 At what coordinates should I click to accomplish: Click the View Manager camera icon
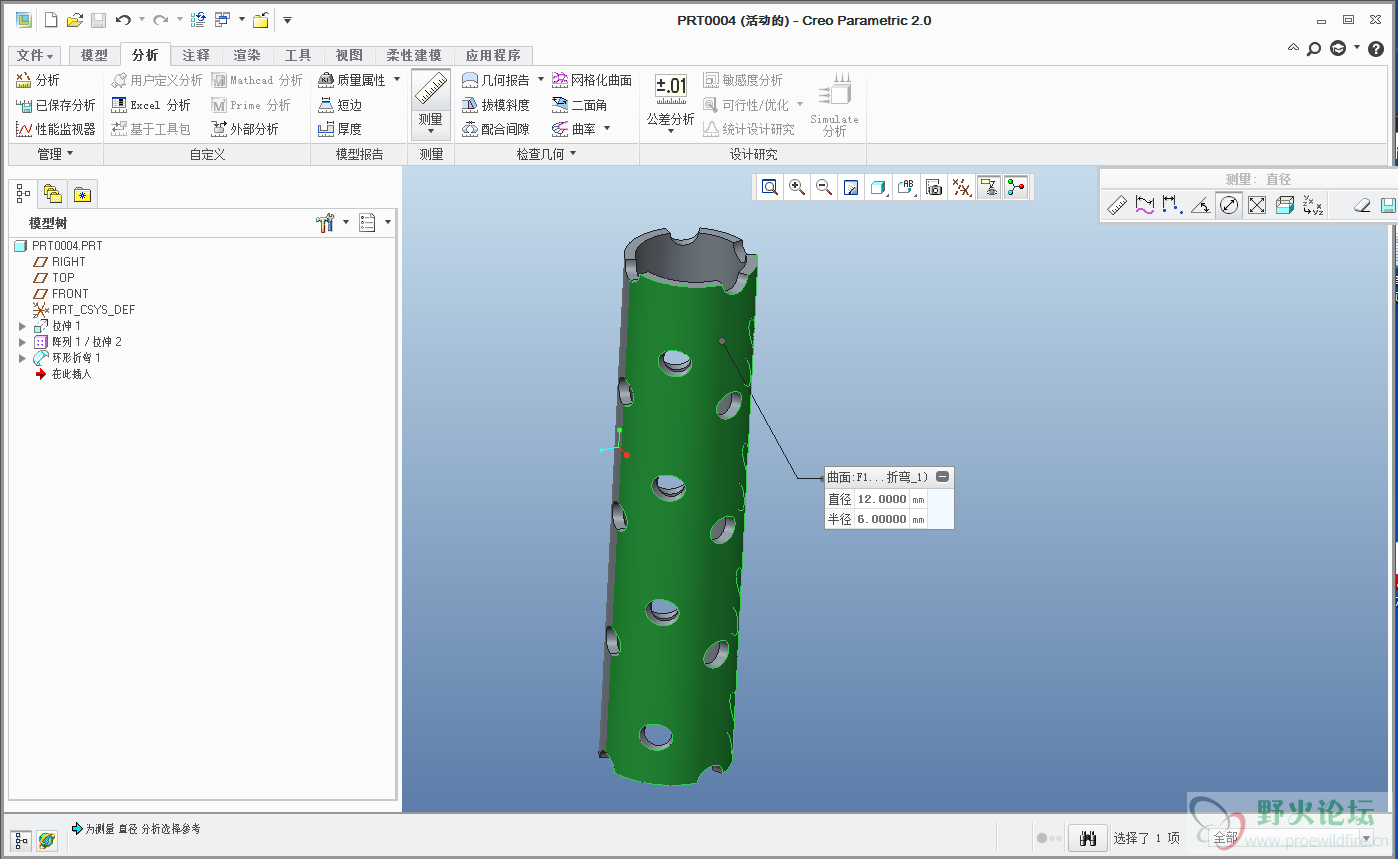(x=934, y=187)
